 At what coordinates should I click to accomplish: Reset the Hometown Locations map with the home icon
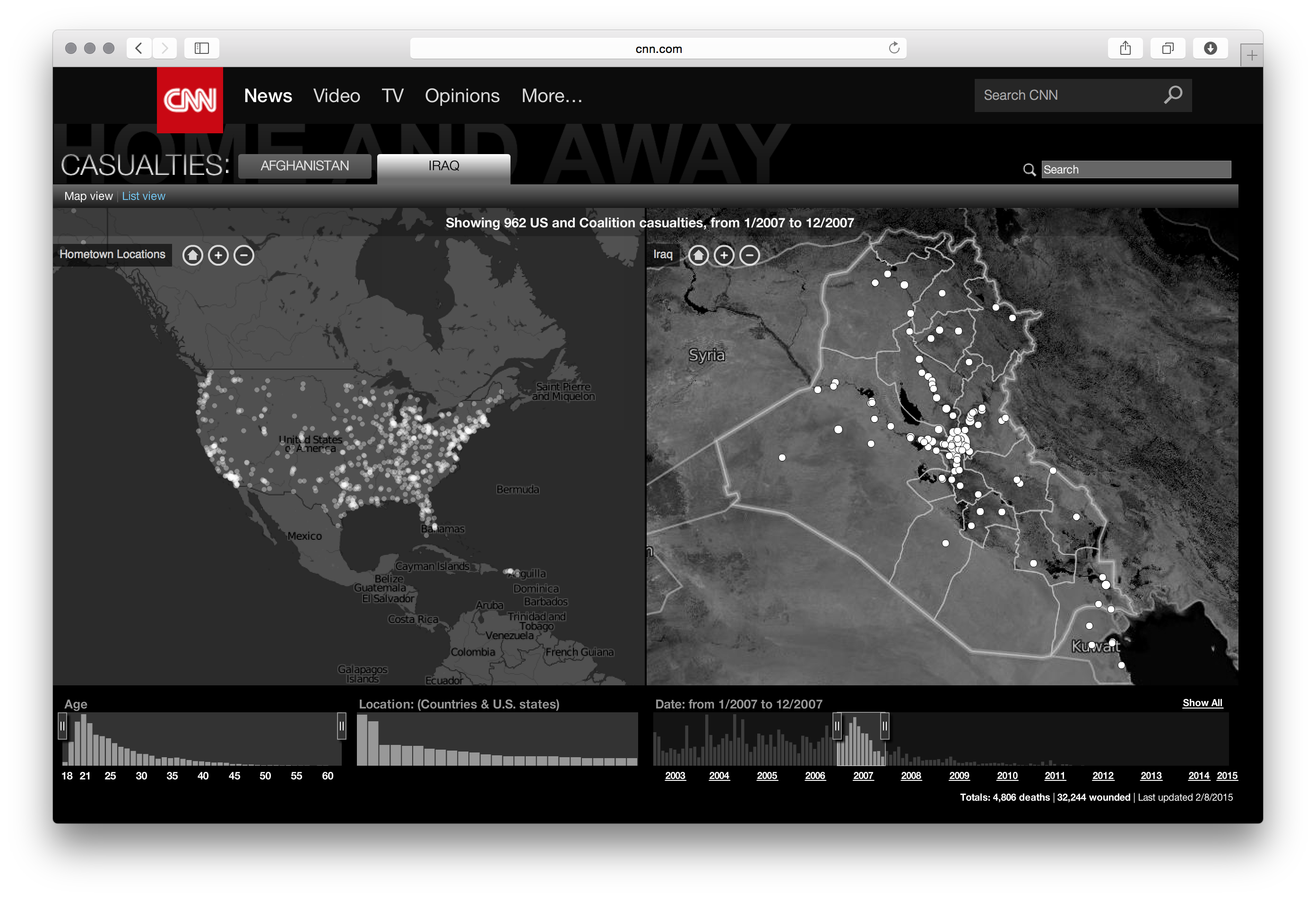click(192, 255)
